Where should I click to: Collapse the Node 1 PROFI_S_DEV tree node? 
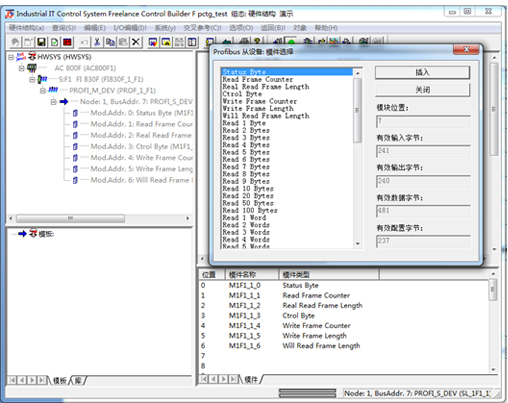tap(53, 102)
